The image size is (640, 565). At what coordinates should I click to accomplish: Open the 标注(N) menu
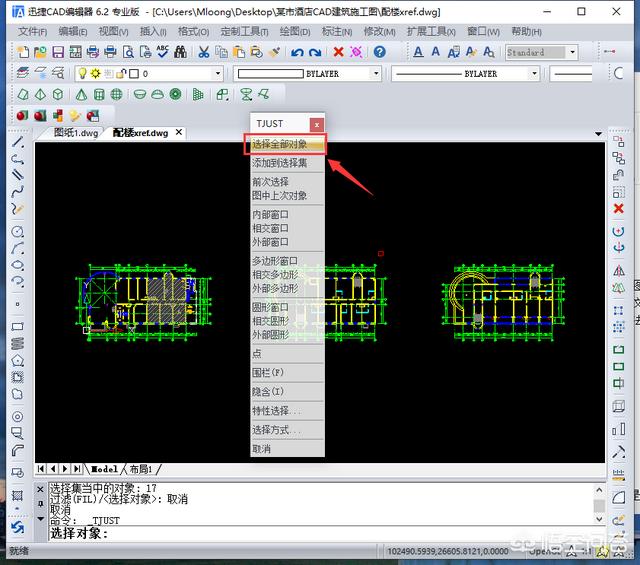[337, 31]
